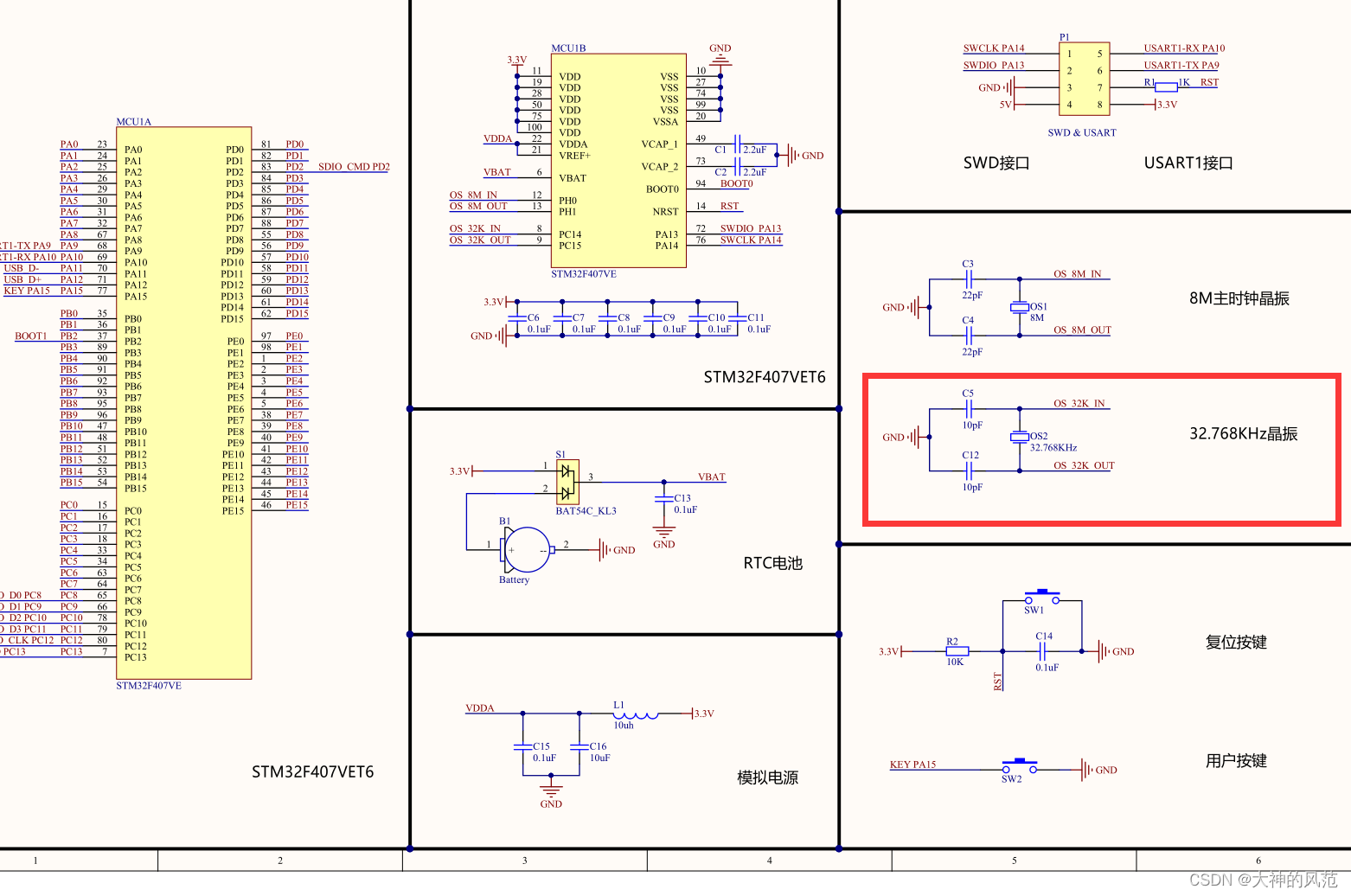Click the R1 1K resistor symbol
This screenshot has height=896, width=1351.
(x=1167, y=86)
